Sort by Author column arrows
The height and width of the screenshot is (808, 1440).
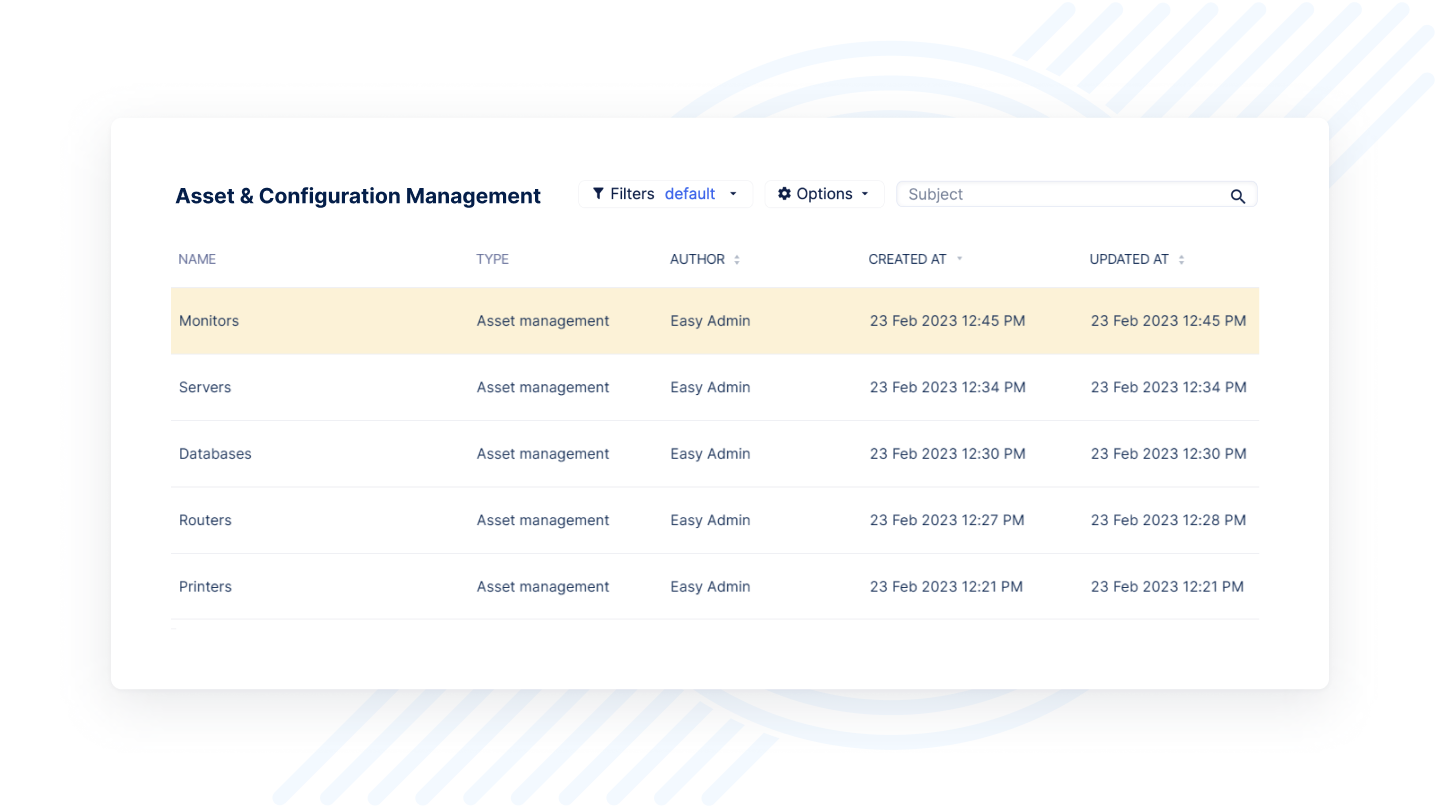[x=737, y=260]
